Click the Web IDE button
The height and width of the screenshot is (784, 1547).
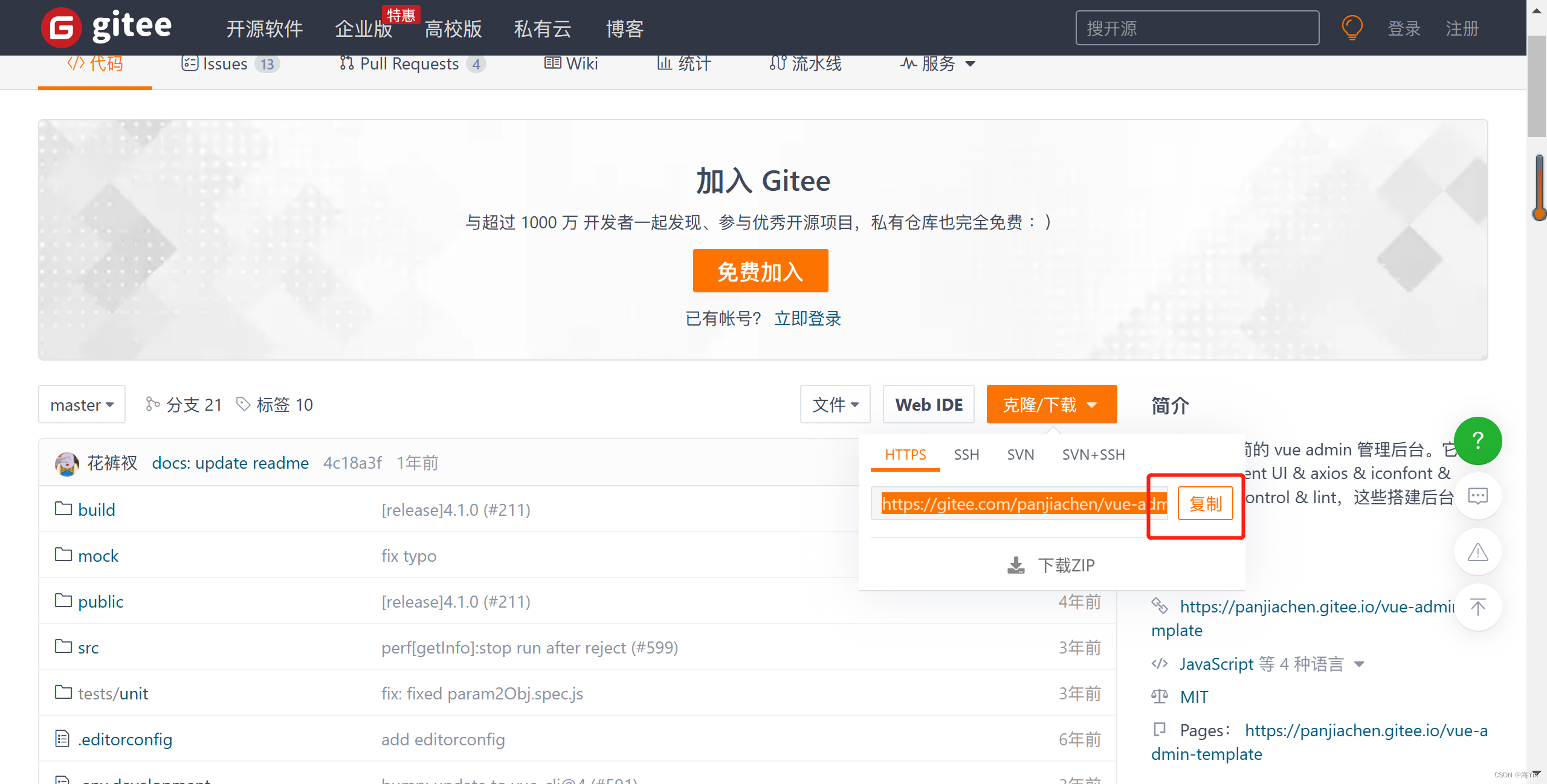tap(929, 404)
